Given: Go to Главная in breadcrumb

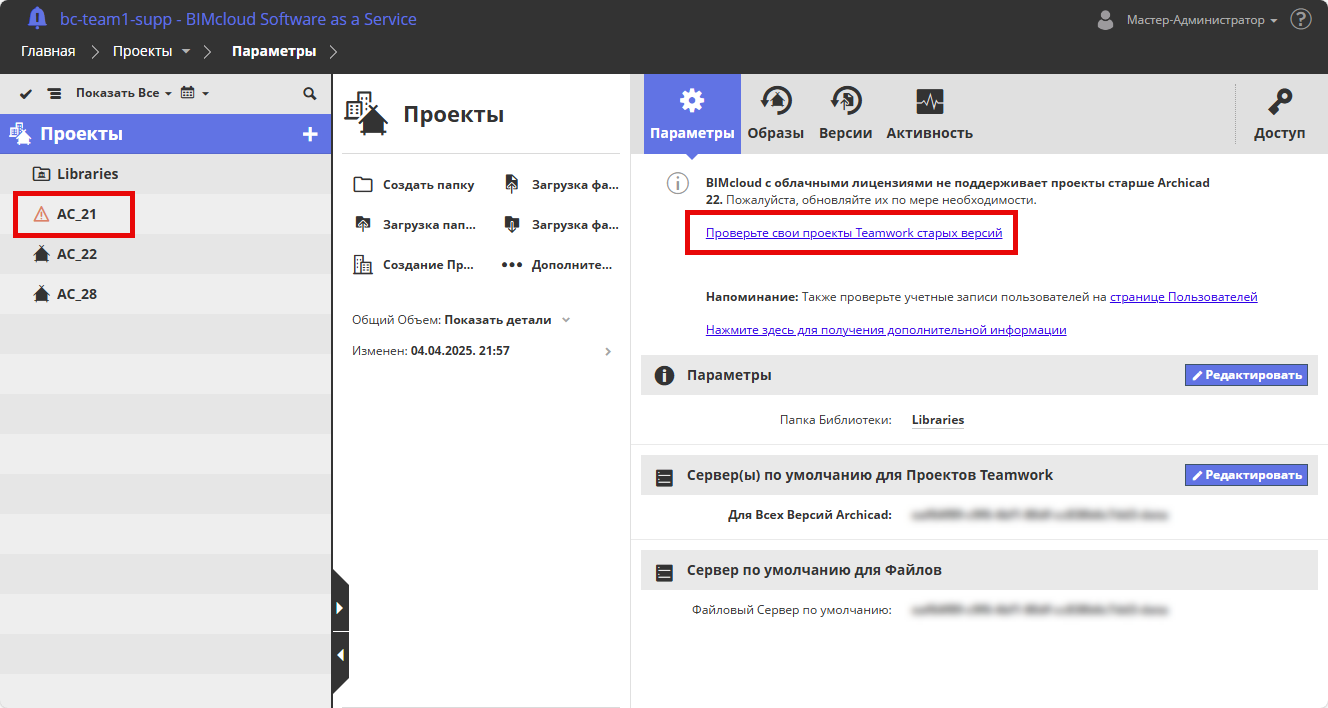Looking at the screenshot, I should click(48, 51).
